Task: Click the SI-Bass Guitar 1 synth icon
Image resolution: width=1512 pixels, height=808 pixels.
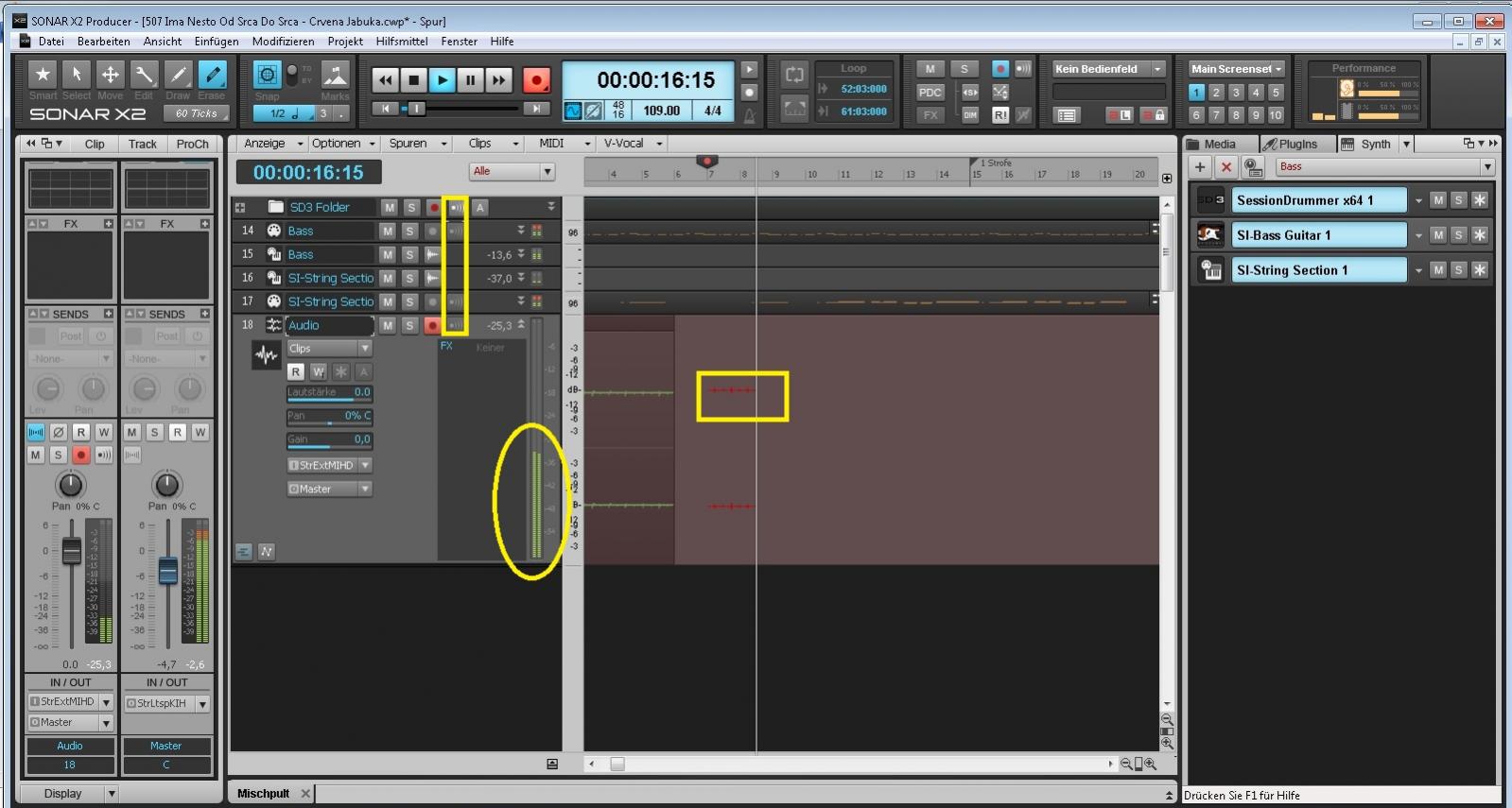Action: coord(1210,235)
